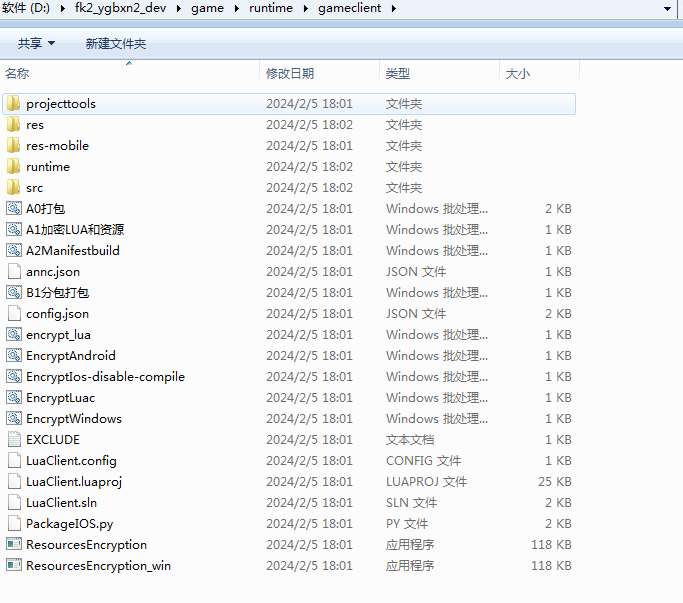
Task: Select the LuaClient.luaproj file name
Action: tap(74, 482)
